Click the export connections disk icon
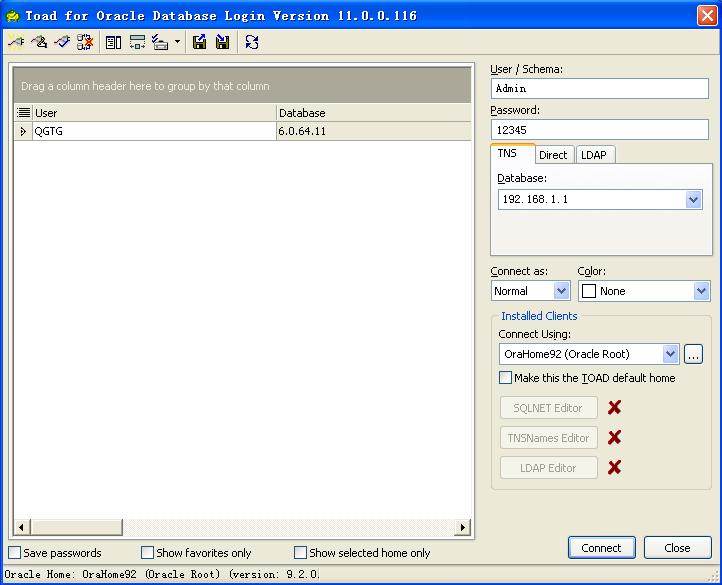 tap(200, 42)
